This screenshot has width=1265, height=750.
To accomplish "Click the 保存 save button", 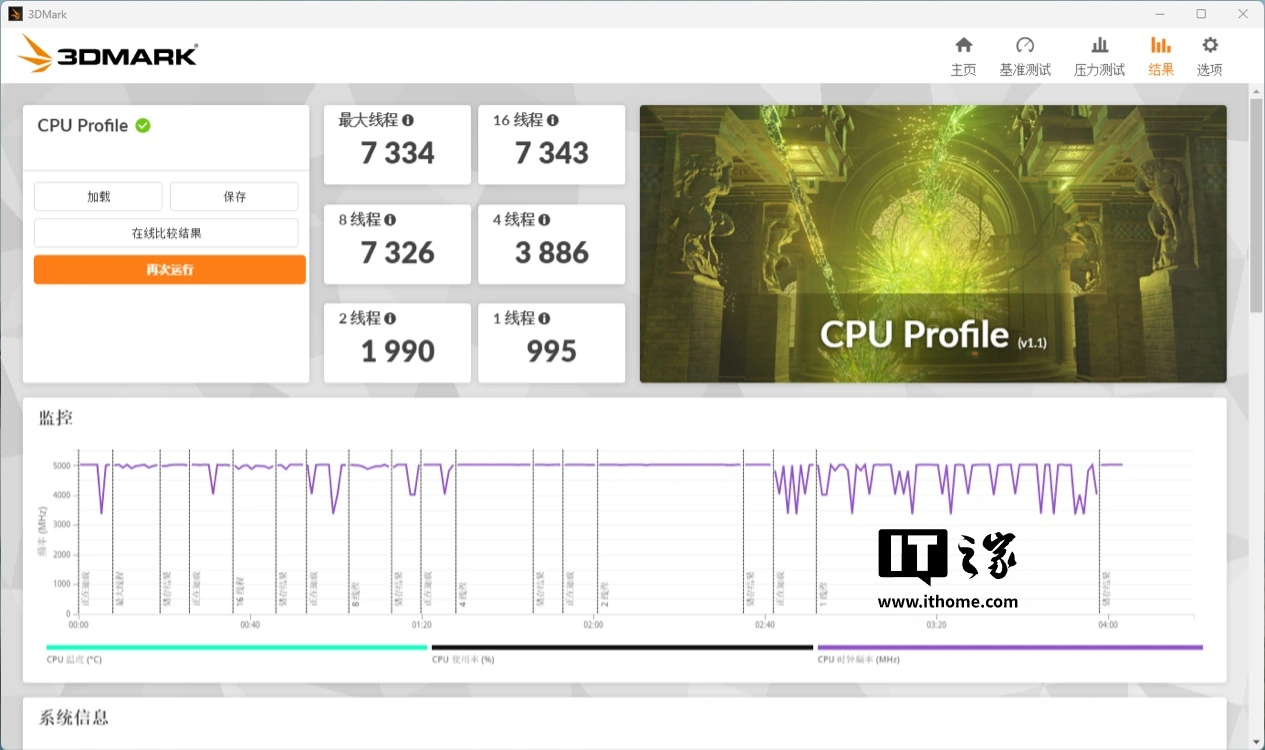I will [x=234, y=197].
